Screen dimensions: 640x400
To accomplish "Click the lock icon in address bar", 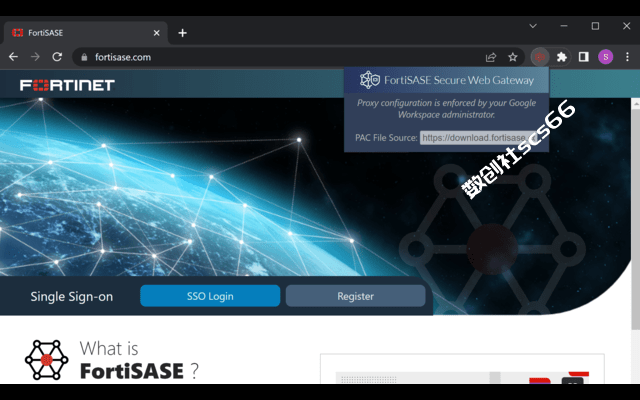I will (84, 57).
